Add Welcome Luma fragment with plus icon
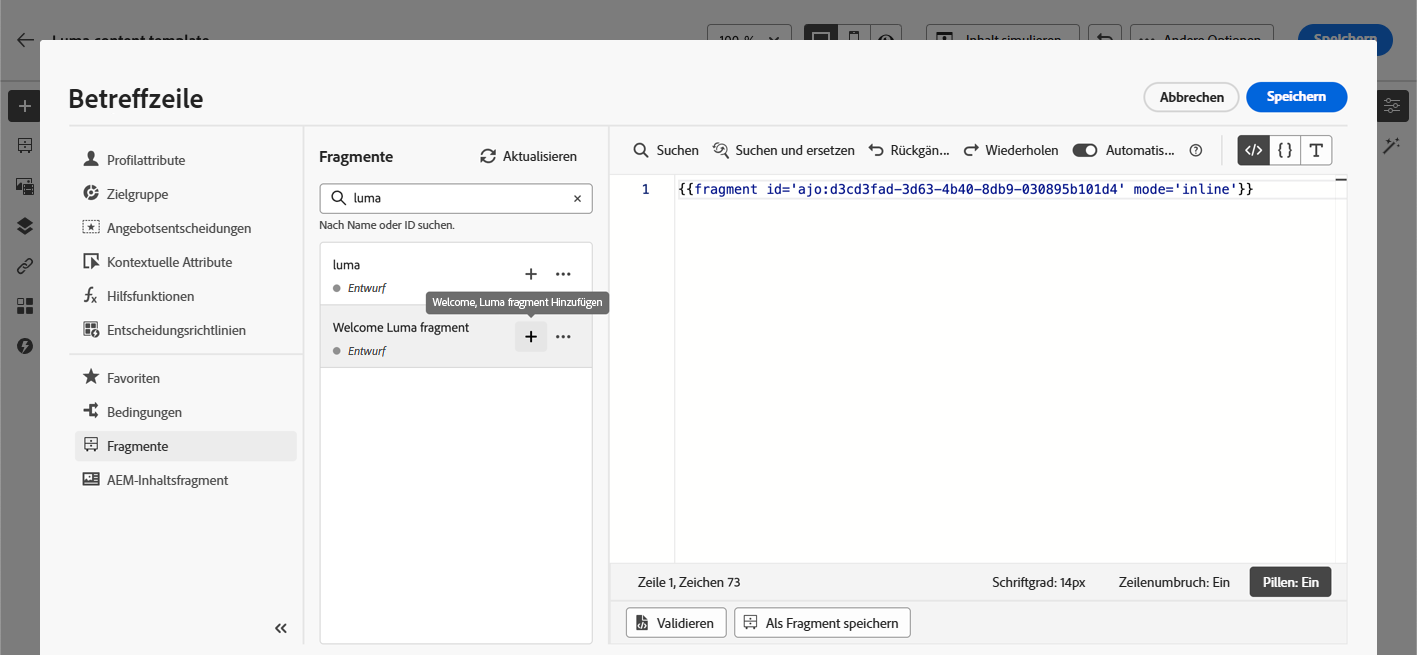Screen dimensions: 1417x655 click(531, 337)
